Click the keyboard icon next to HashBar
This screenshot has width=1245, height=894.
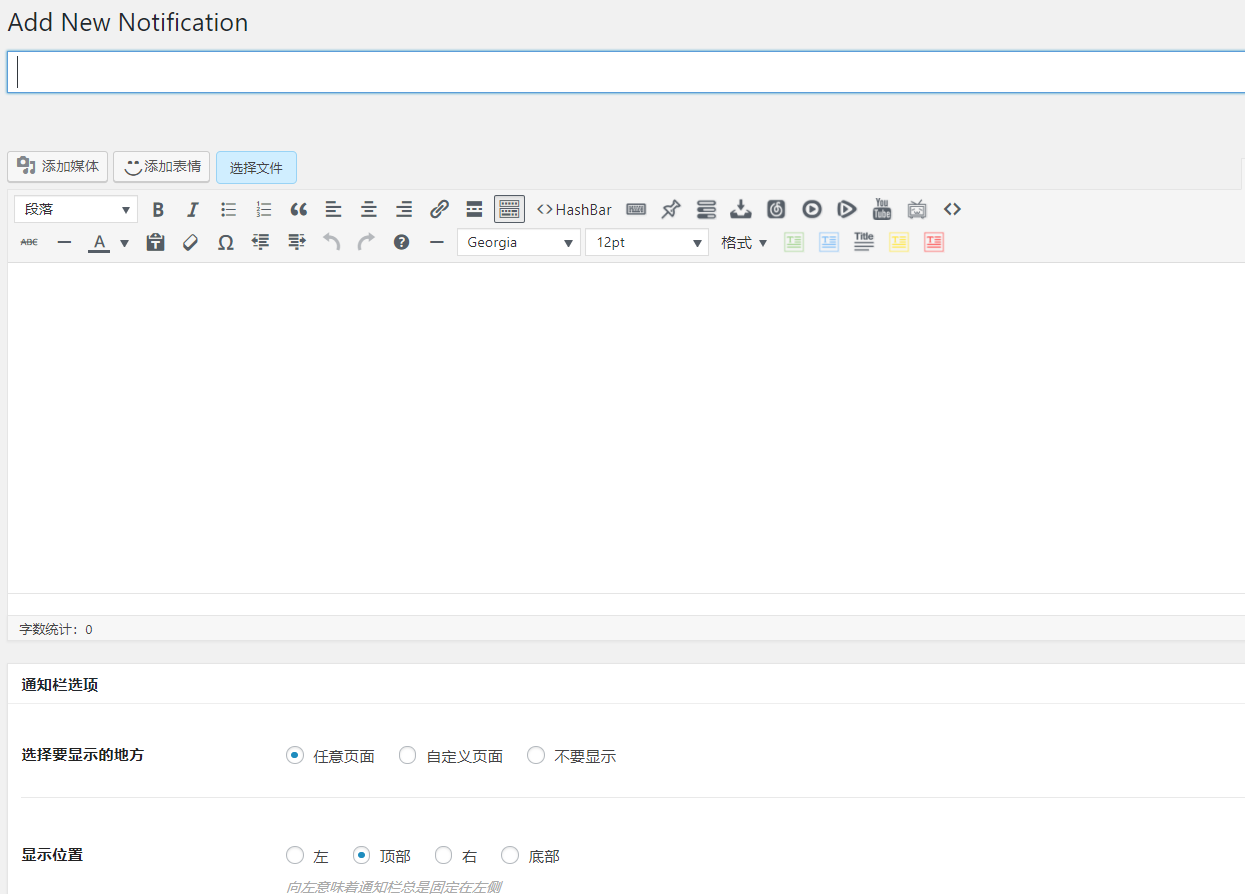click(x=636, y=209)
